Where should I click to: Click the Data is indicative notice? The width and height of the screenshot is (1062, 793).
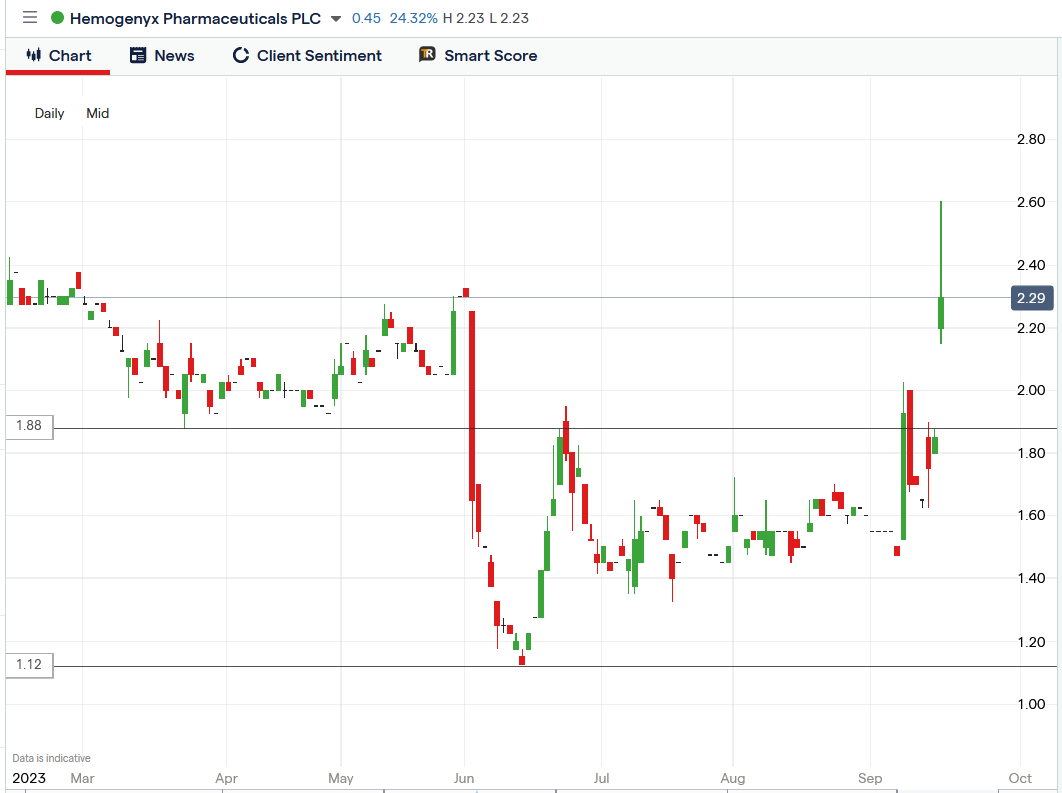pyautogui.click(x=51, y=758)
